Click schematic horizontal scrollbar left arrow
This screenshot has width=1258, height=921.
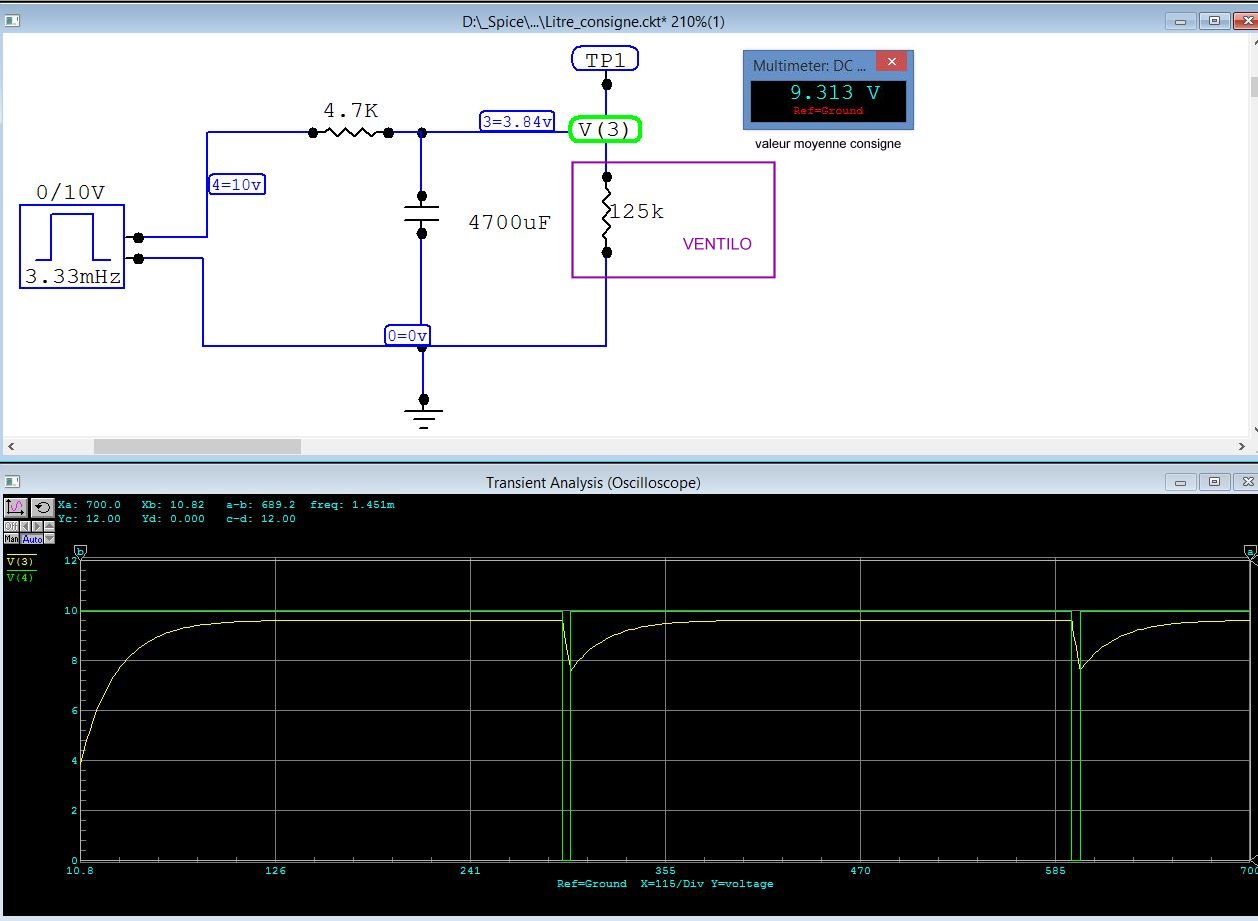[10, 446]
